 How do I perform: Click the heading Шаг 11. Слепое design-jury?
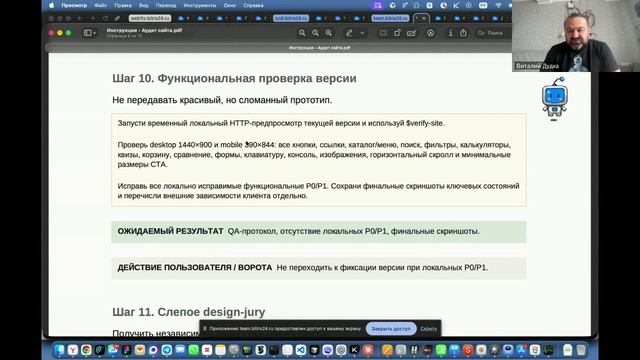(x=189, y=312)
